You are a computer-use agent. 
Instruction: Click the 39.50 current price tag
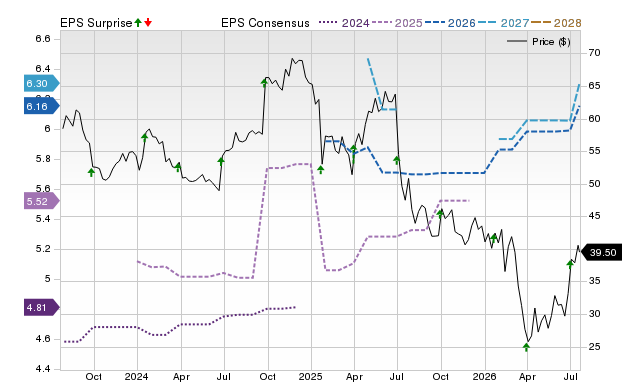click(x=601, y=252)
